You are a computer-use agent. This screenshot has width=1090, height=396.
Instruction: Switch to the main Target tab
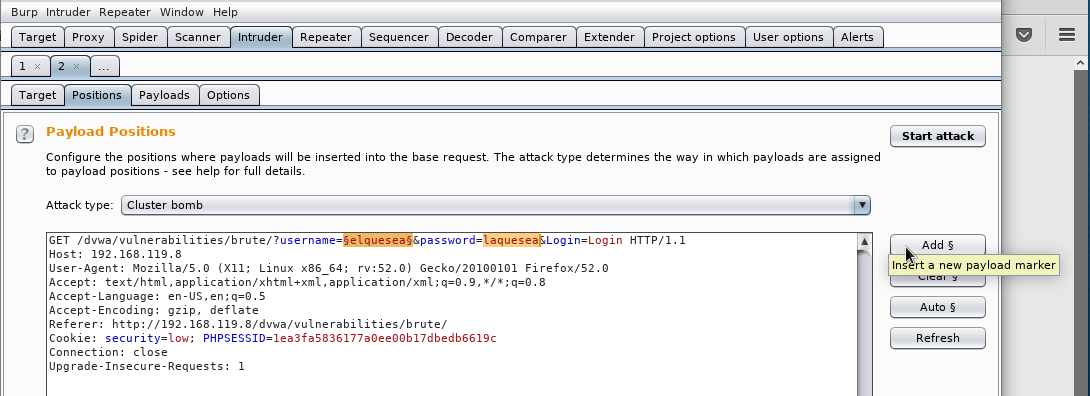(x=38, y=37)
